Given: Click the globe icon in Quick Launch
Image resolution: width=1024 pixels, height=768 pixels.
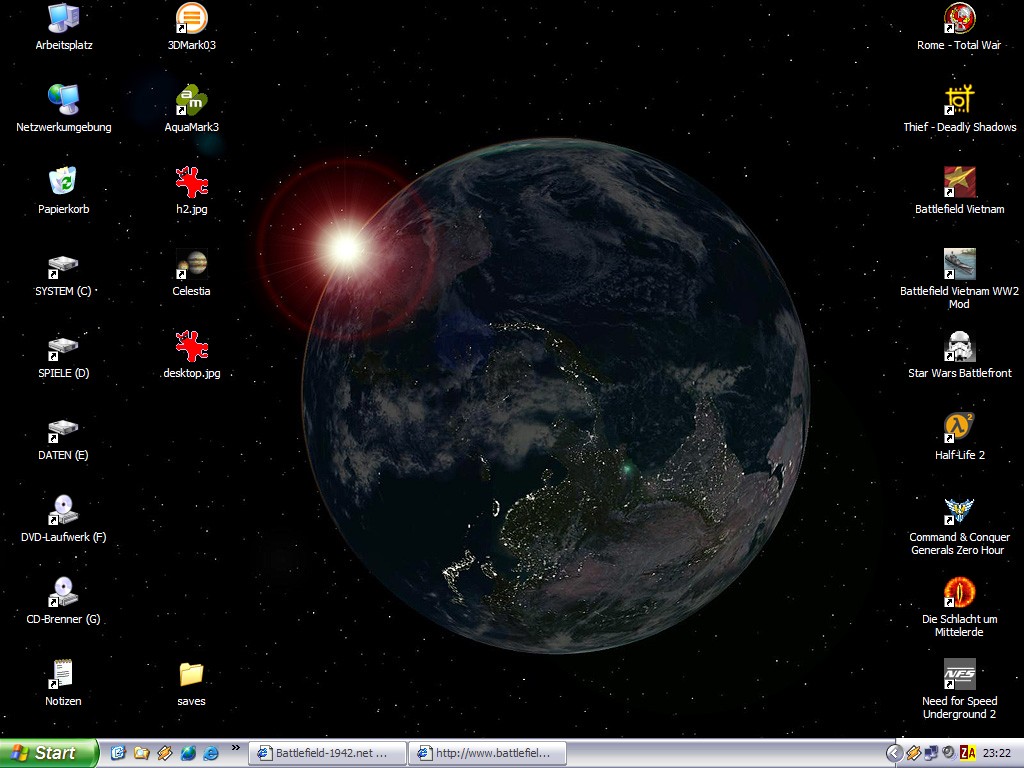Looking at the screenshot, I should (188, 753).
